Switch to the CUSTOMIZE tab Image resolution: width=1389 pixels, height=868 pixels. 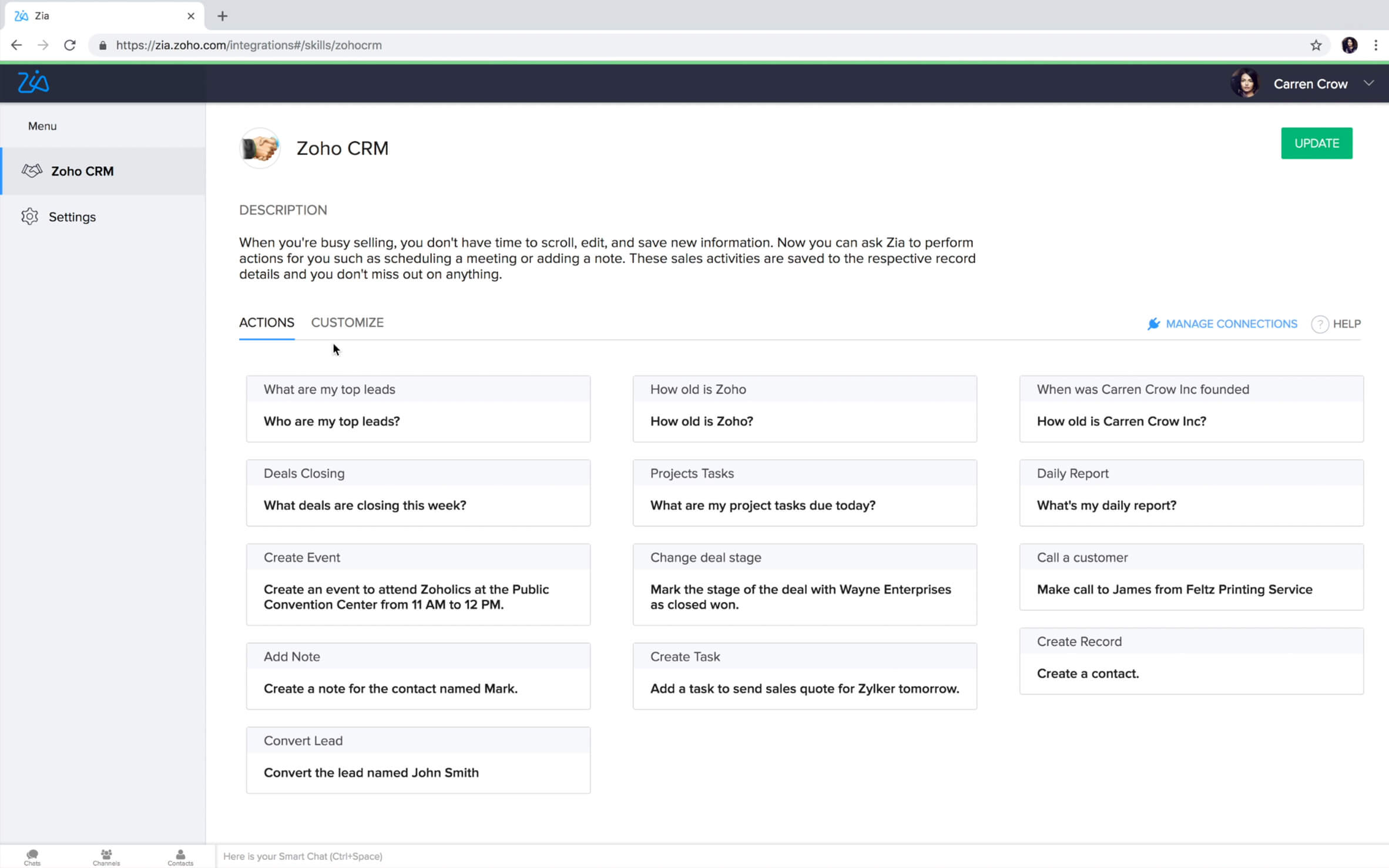click(x=347, y=322)
